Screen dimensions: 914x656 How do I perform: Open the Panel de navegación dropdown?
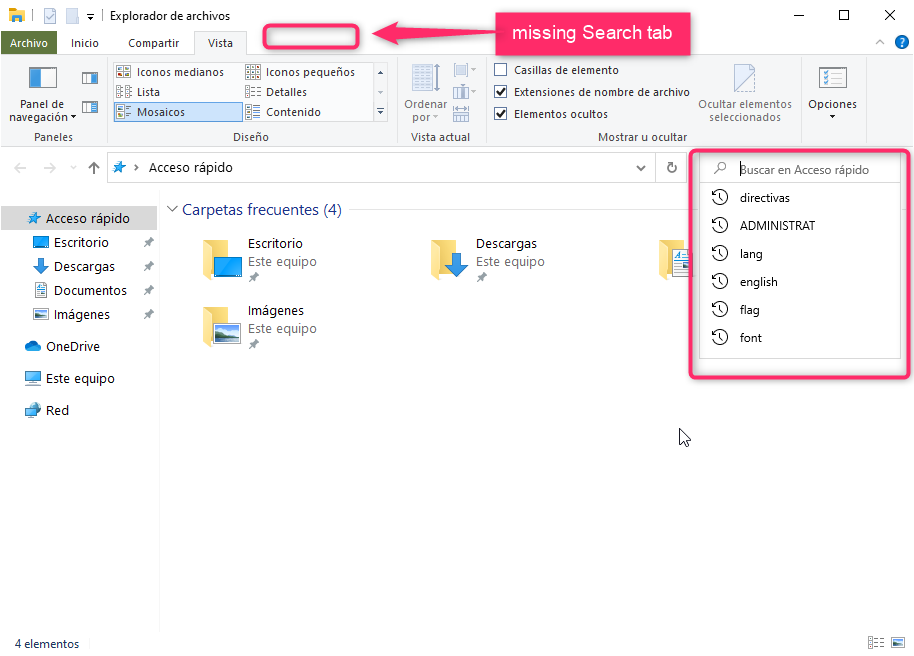coord(43,93)
